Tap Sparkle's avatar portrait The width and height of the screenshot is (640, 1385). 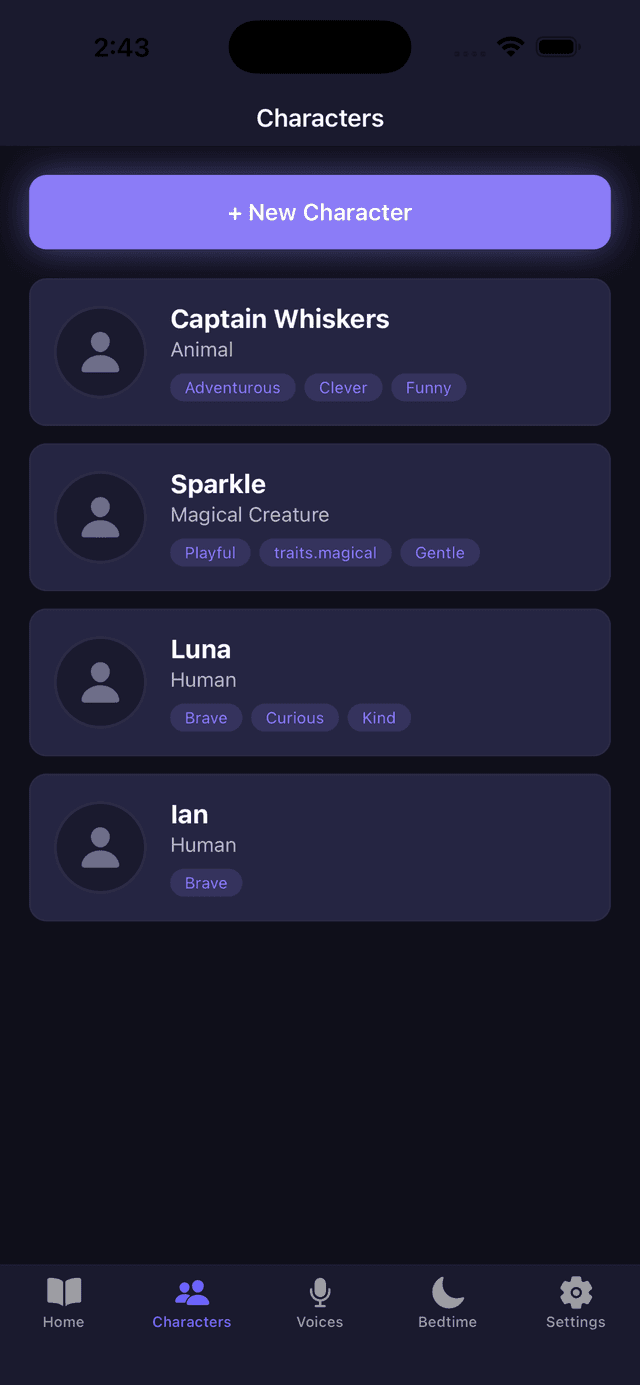(100, 517)
